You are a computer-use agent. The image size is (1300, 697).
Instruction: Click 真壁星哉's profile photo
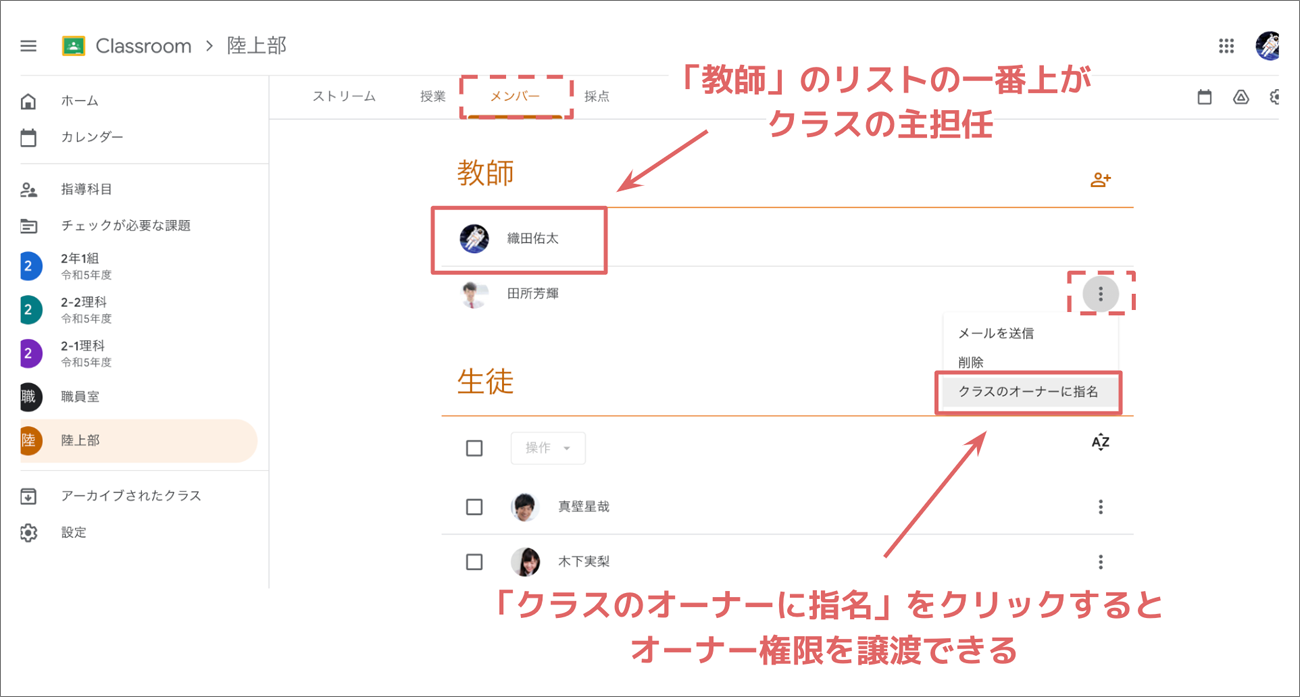525,507
